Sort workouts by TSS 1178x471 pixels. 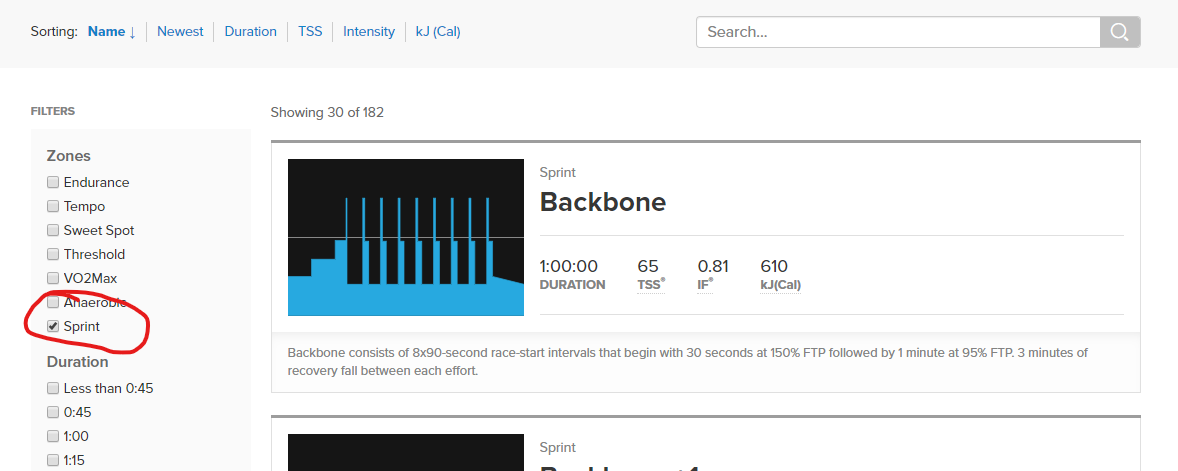point(310,32)
